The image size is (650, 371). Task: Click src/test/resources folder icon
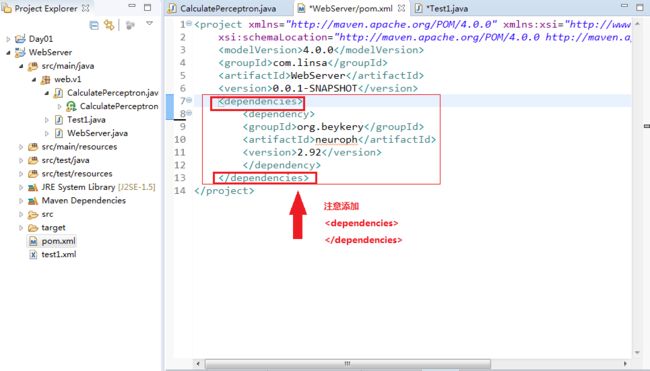[x=33, y=174]
